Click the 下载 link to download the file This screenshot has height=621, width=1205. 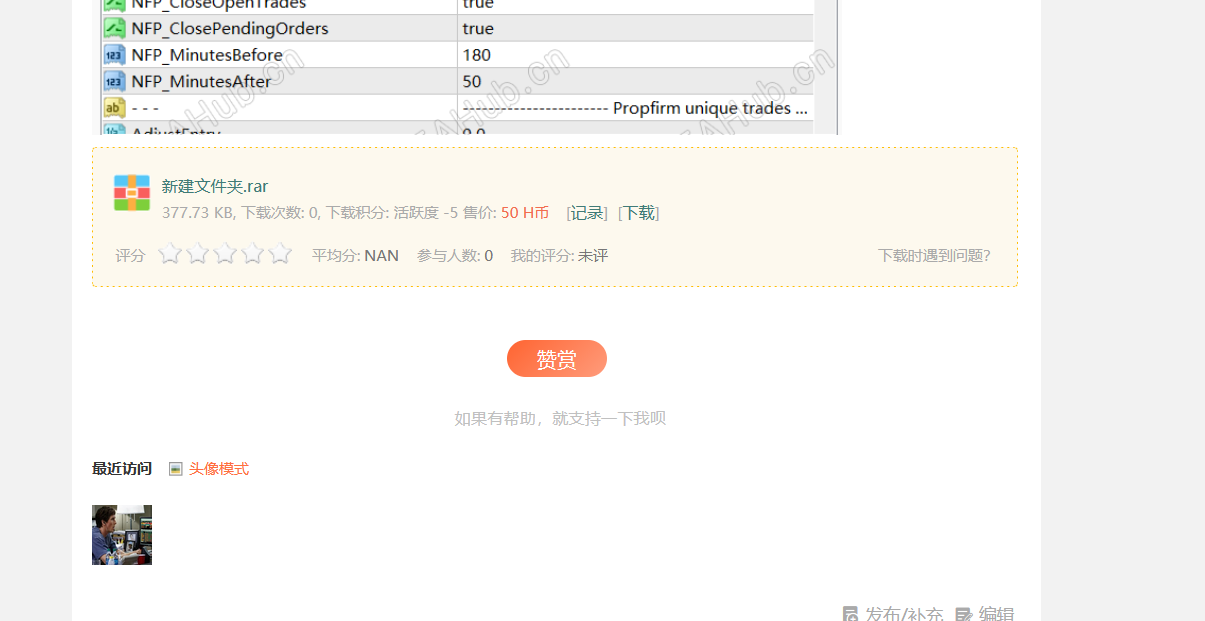click(x=638, y=212)
